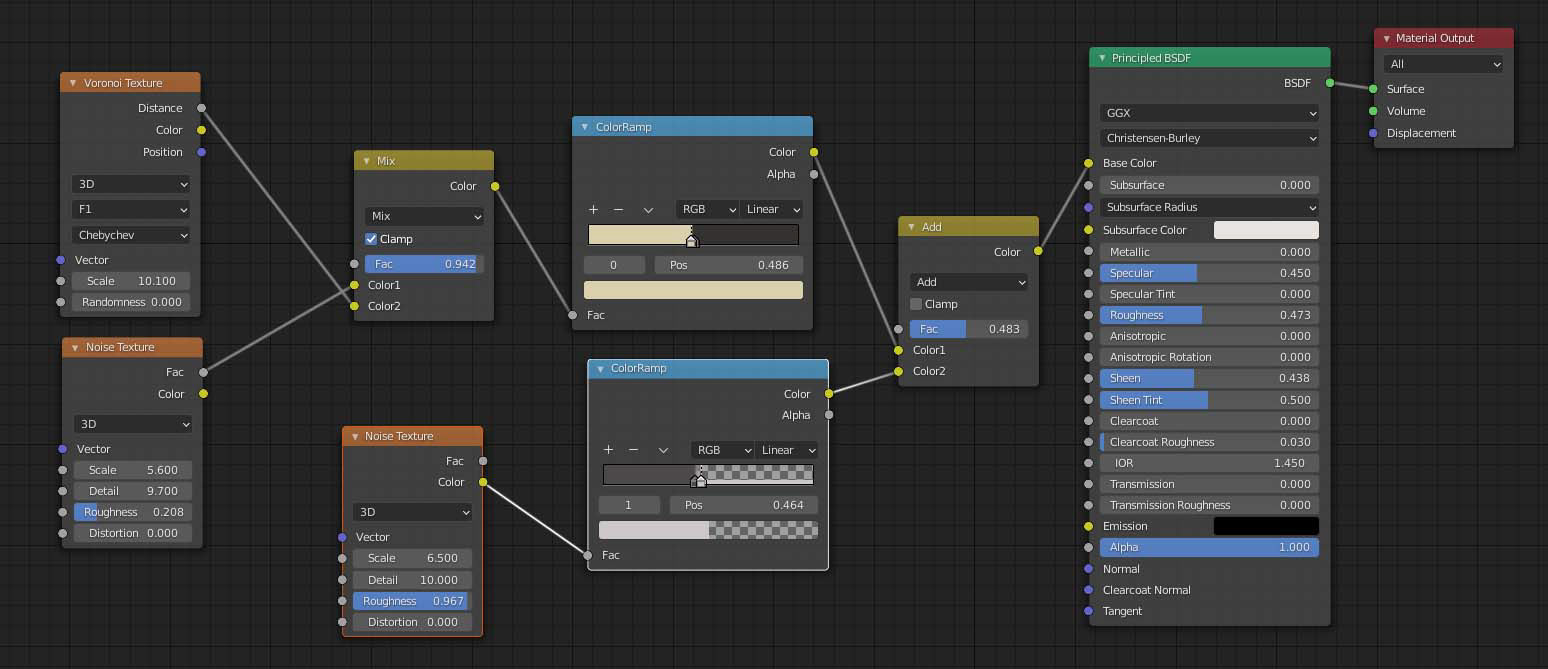Click Voronoi Scale field 10.100
This screenshot has width=1548, height=669.
click(130, 281)
